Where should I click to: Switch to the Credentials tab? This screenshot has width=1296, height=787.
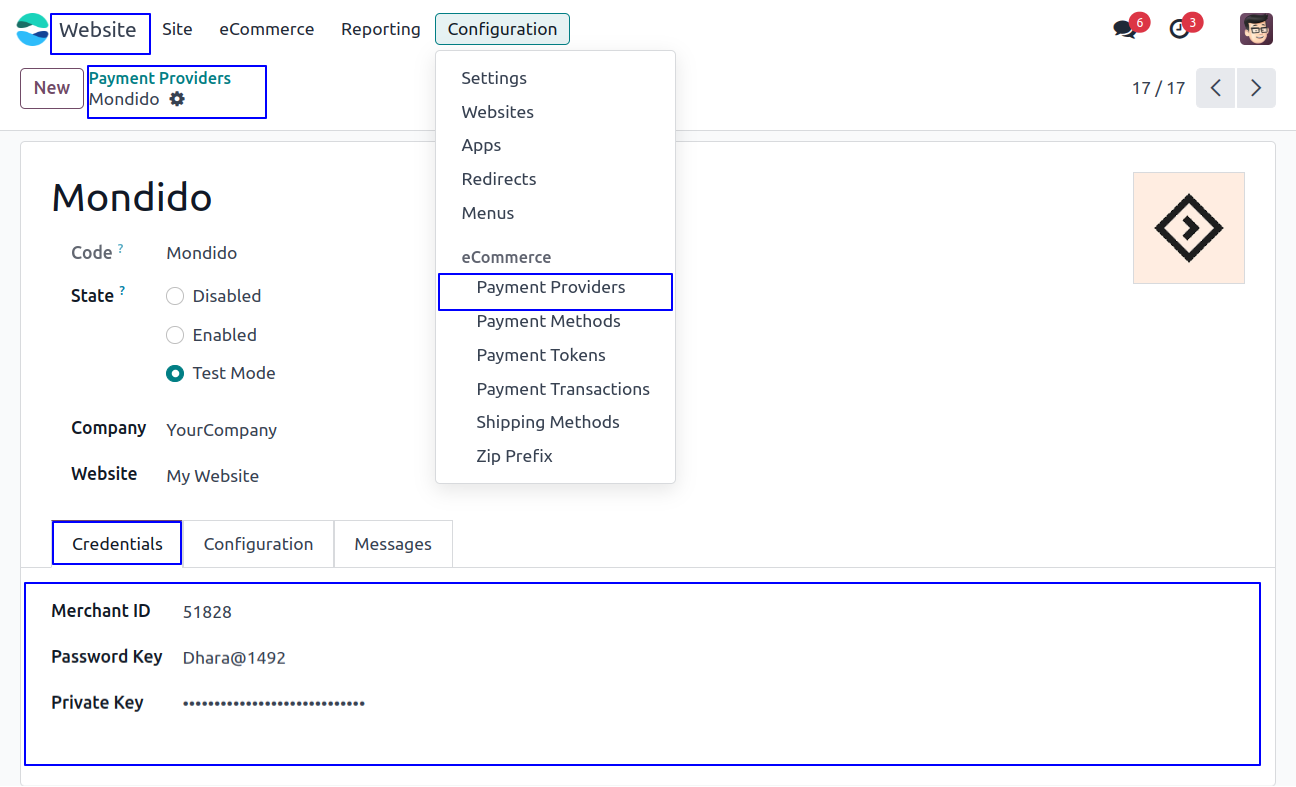(x=117, y=543)
